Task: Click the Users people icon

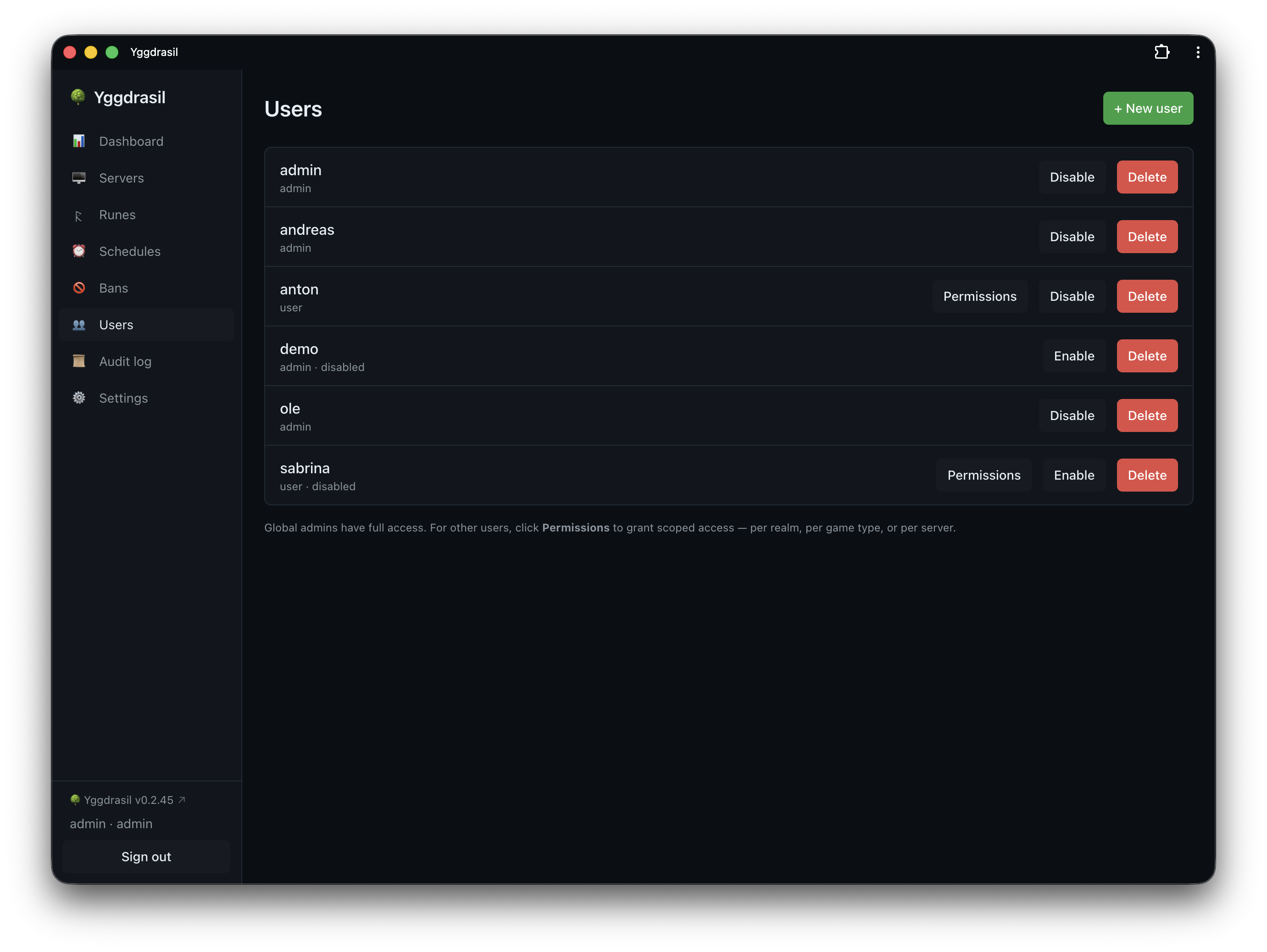Action: point(79,325)
